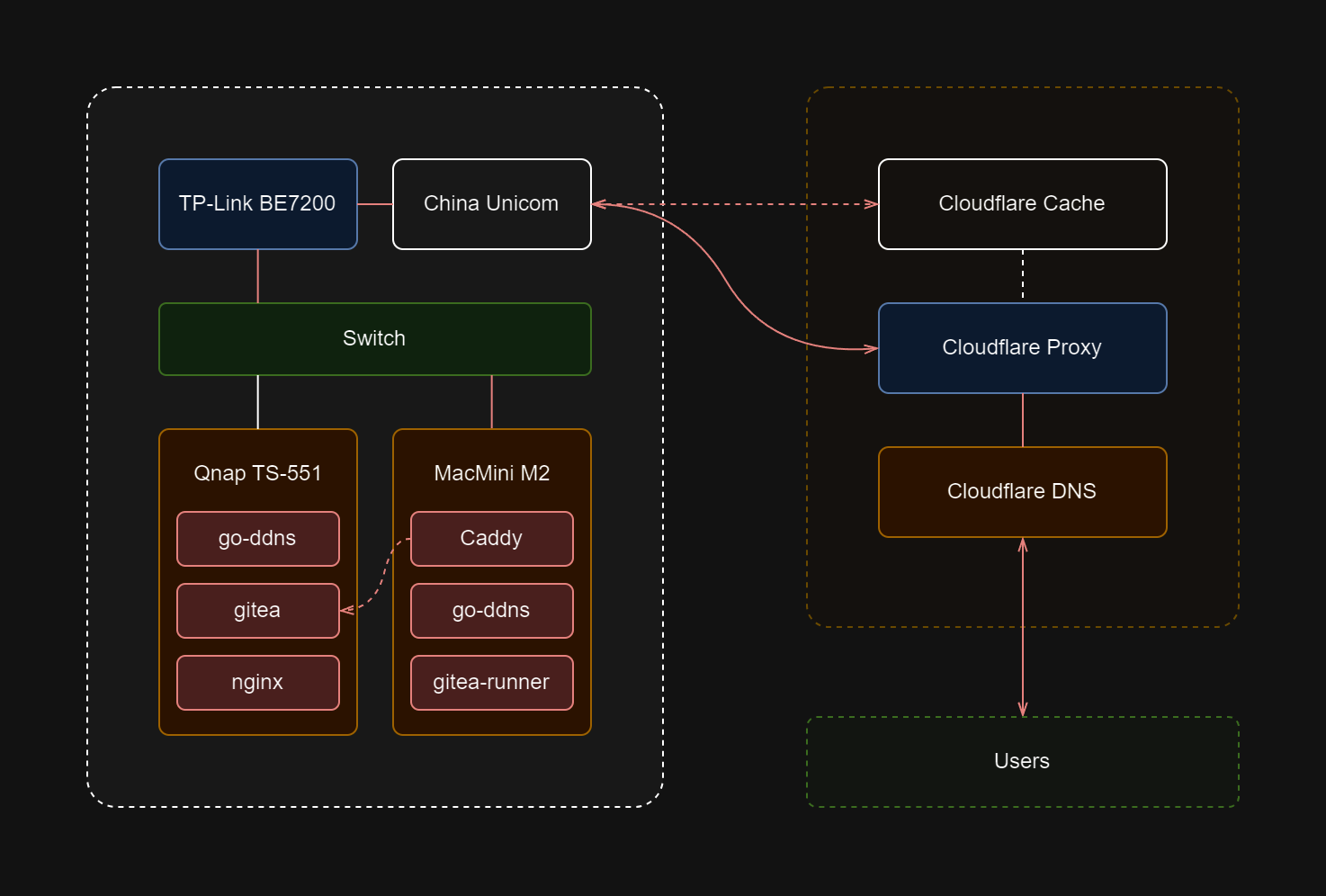Click the Qnap TS-551 title label
The image size is (1326, 896).
tap(257, 473)
